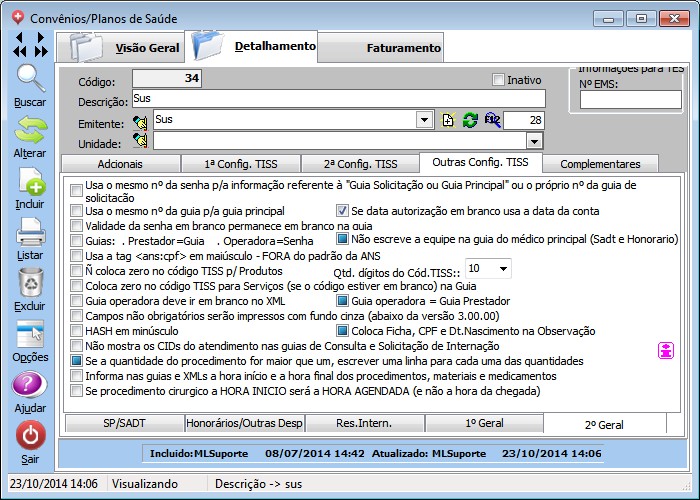Expand the Emitente dropdown
The image size is (700, 500).
tap(424, 120)
